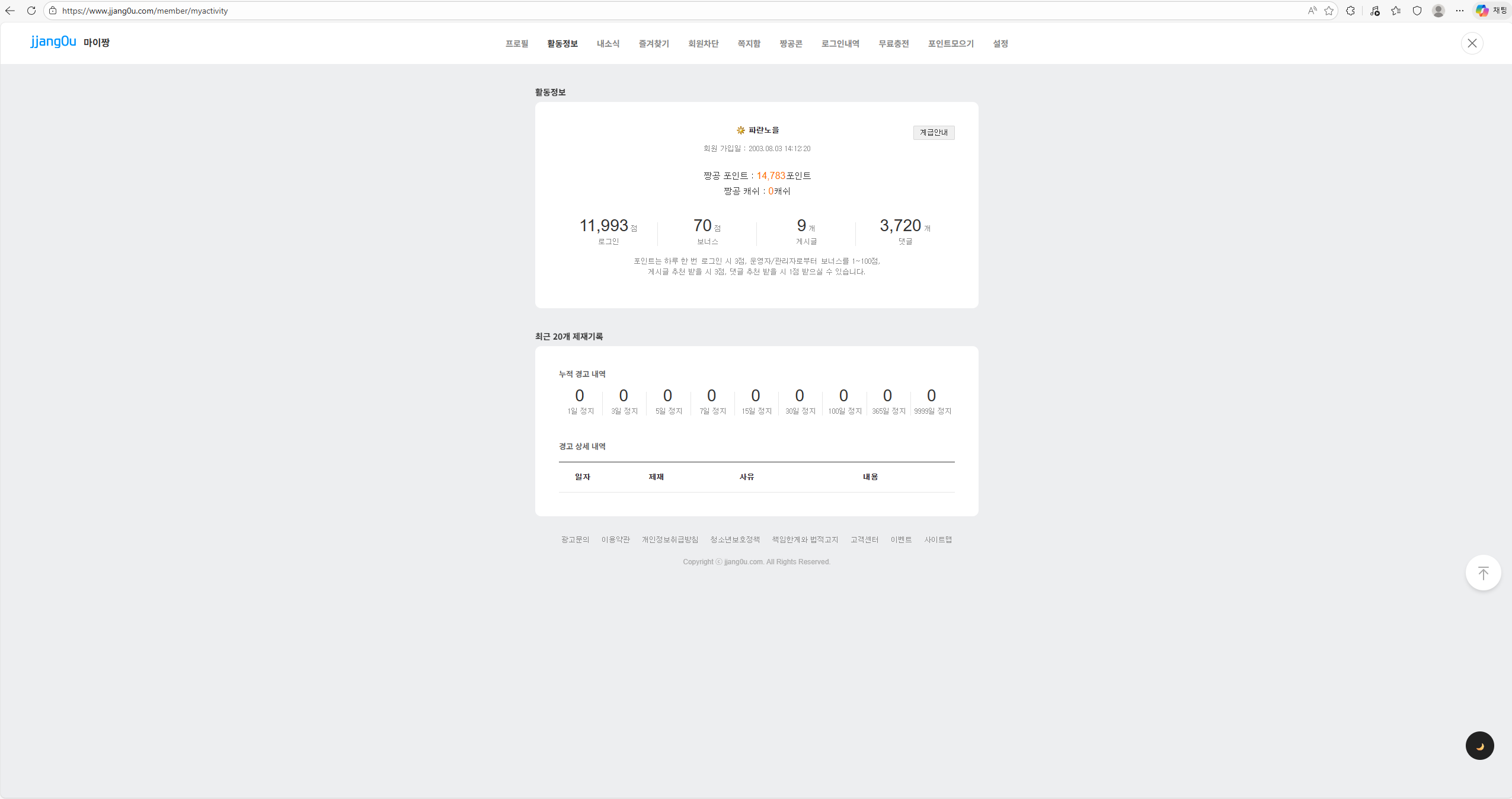Open the media control music icon

coord(1375,11)
